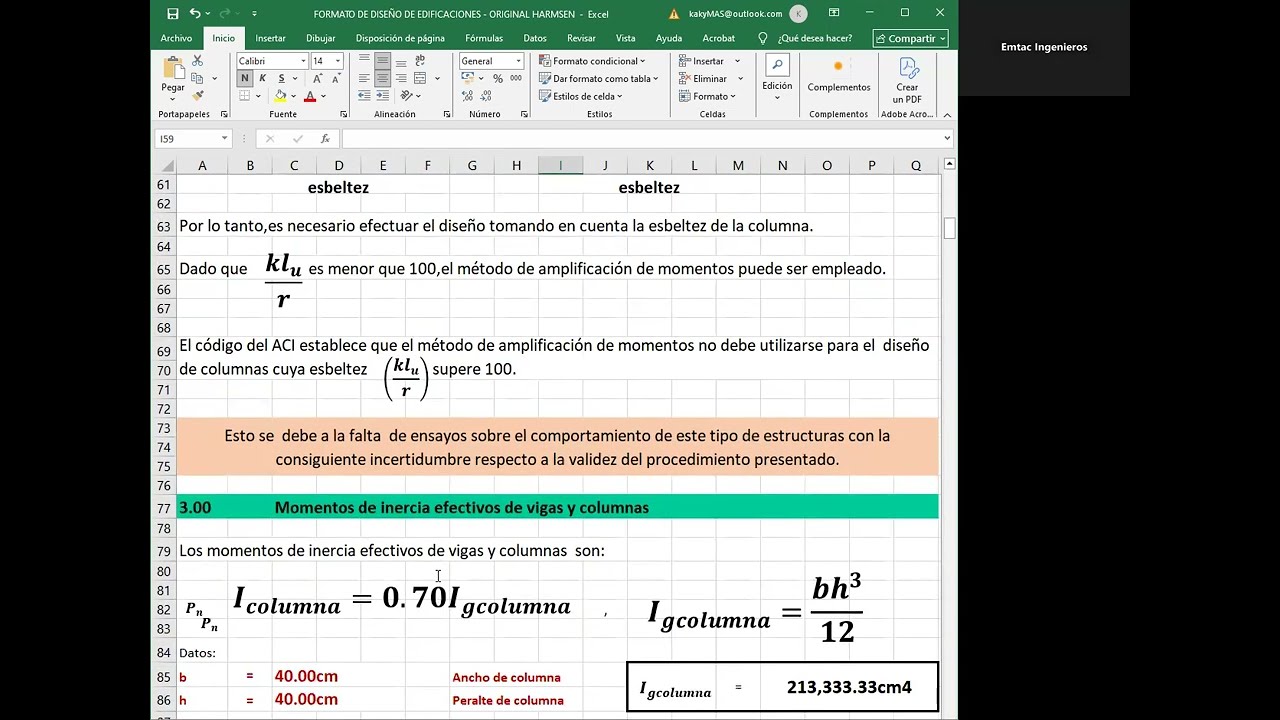Click the Cut scissors icon

click(197, 61)
